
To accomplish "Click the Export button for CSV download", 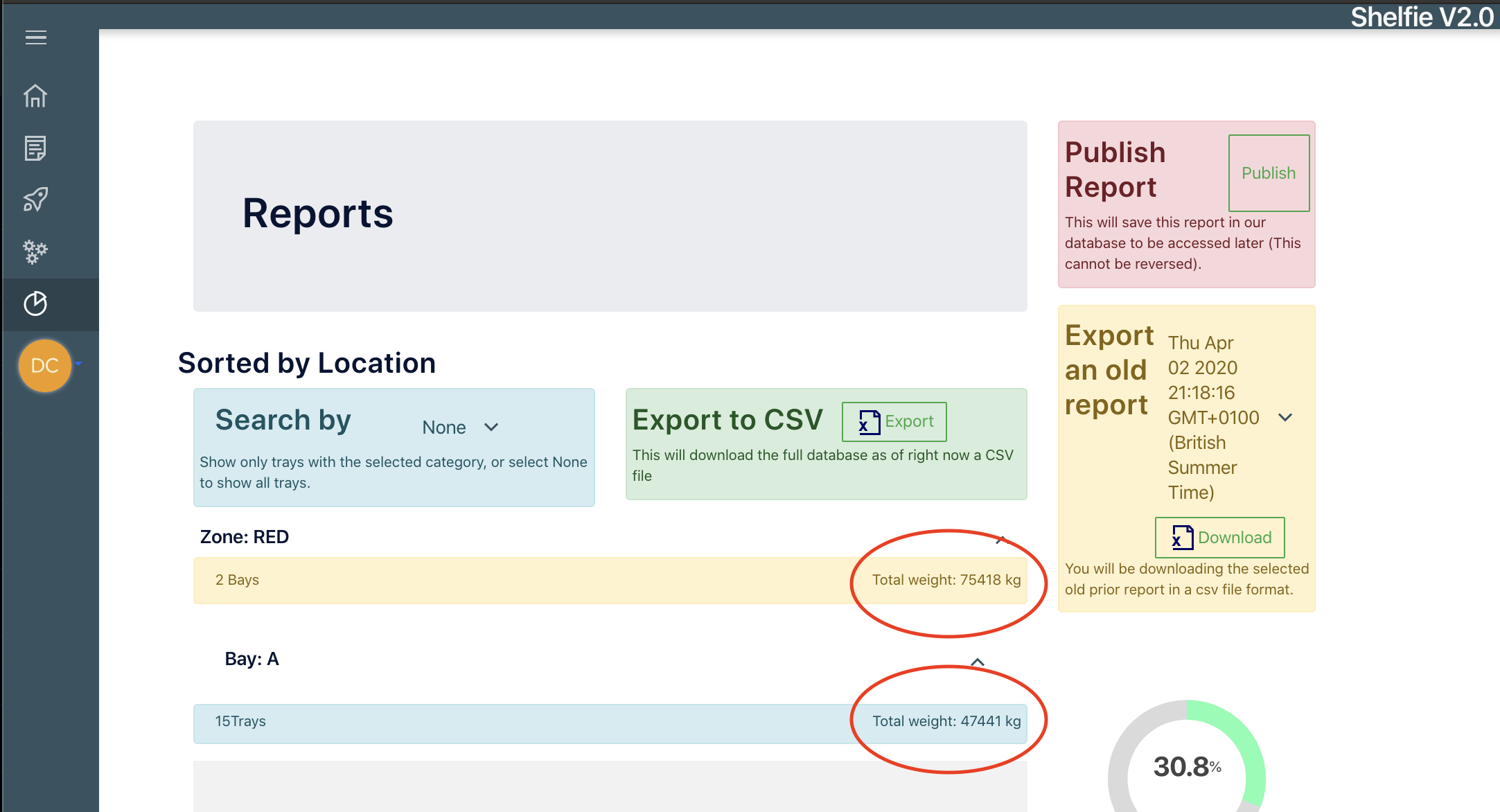I will click(893, 420).
